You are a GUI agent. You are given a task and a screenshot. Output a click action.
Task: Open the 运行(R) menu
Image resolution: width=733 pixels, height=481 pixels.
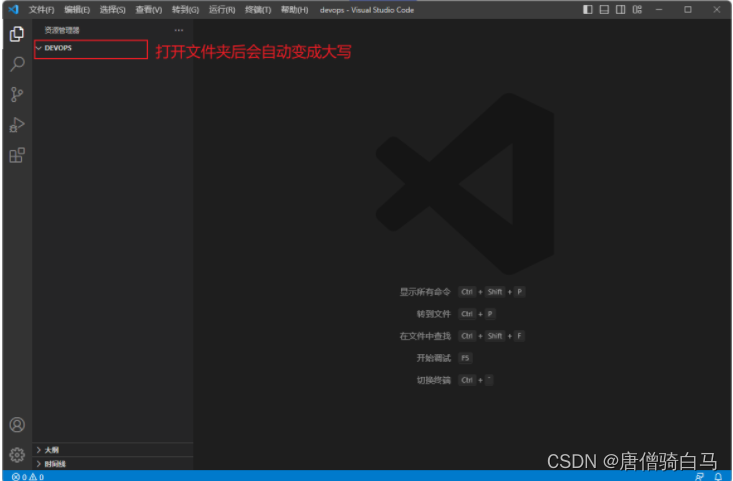pos(222,10)
